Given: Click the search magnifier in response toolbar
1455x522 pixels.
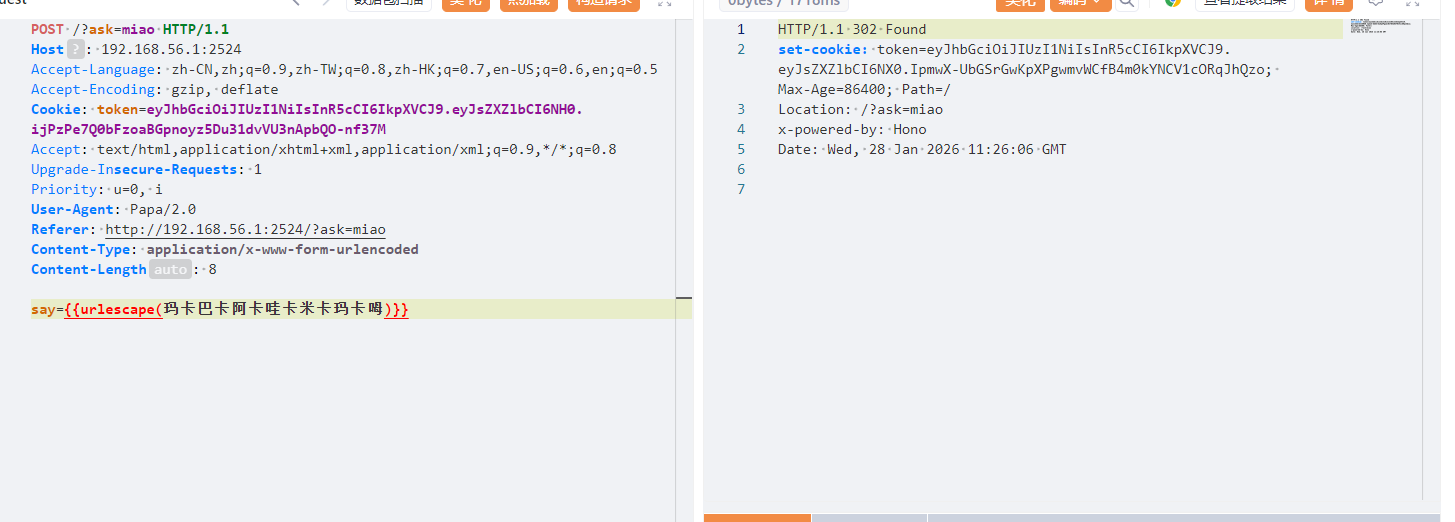Looking at the screenshot, I should pos(1127,3).
